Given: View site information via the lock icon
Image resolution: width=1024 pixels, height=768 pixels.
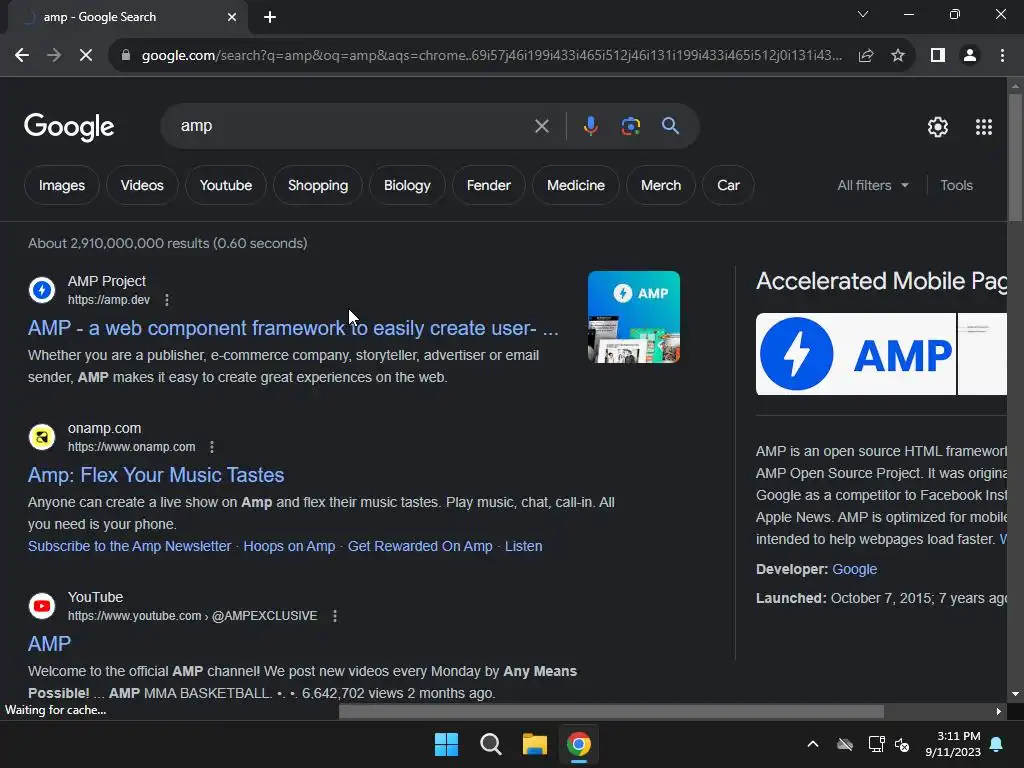Looking at the screenshot, I should (x=126, y=56).
